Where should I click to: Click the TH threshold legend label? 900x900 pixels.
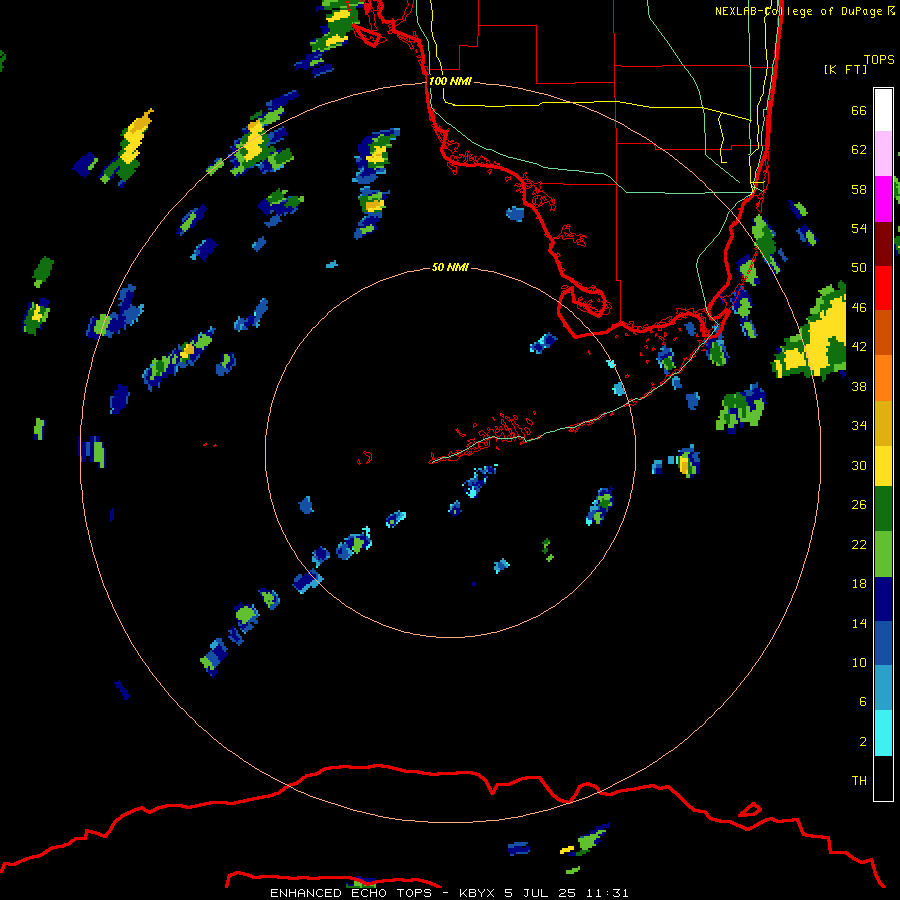click(859, 781)
